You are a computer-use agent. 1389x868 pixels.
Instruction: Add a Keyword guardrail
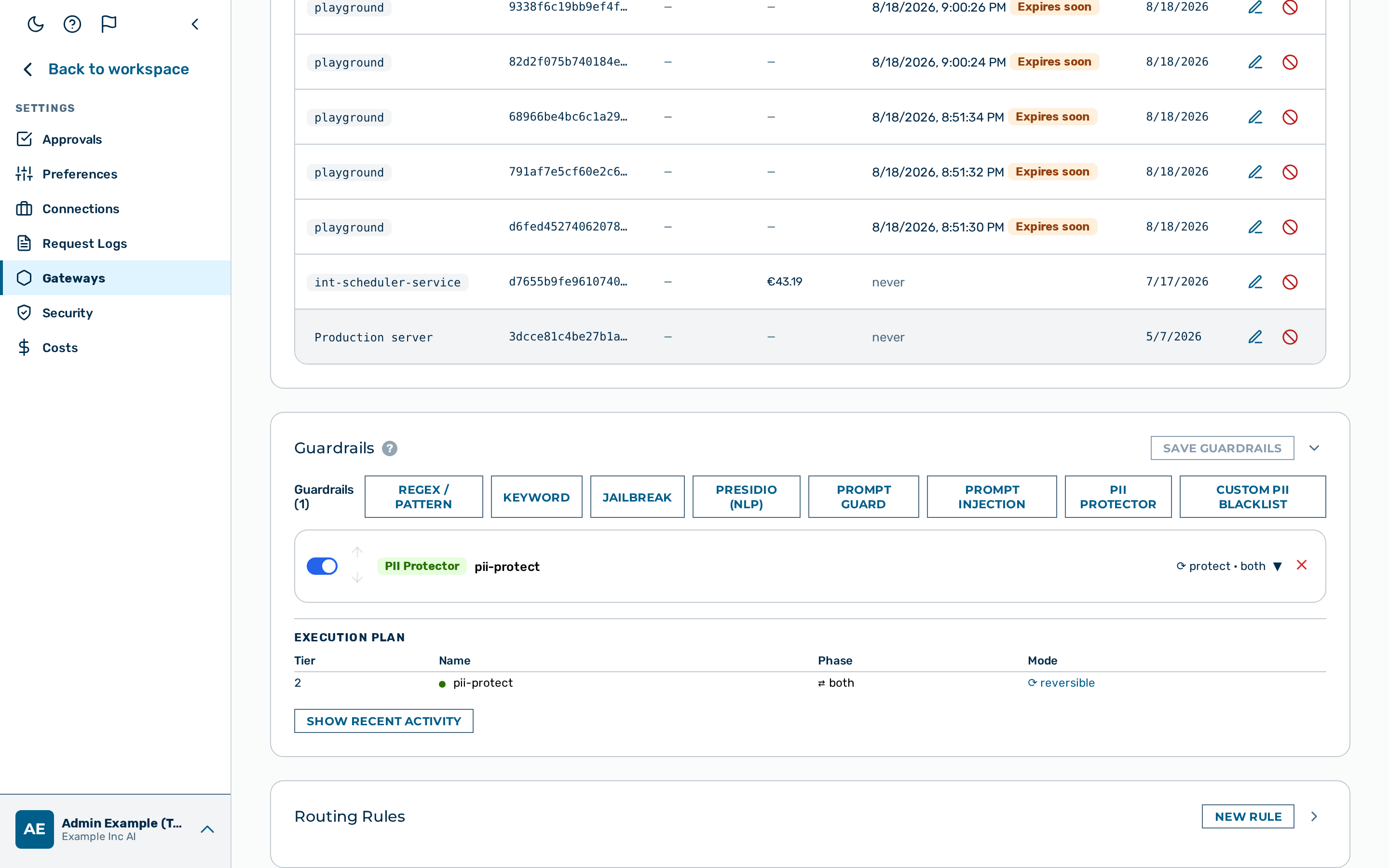pyautogui.click(x=536, y=497)
